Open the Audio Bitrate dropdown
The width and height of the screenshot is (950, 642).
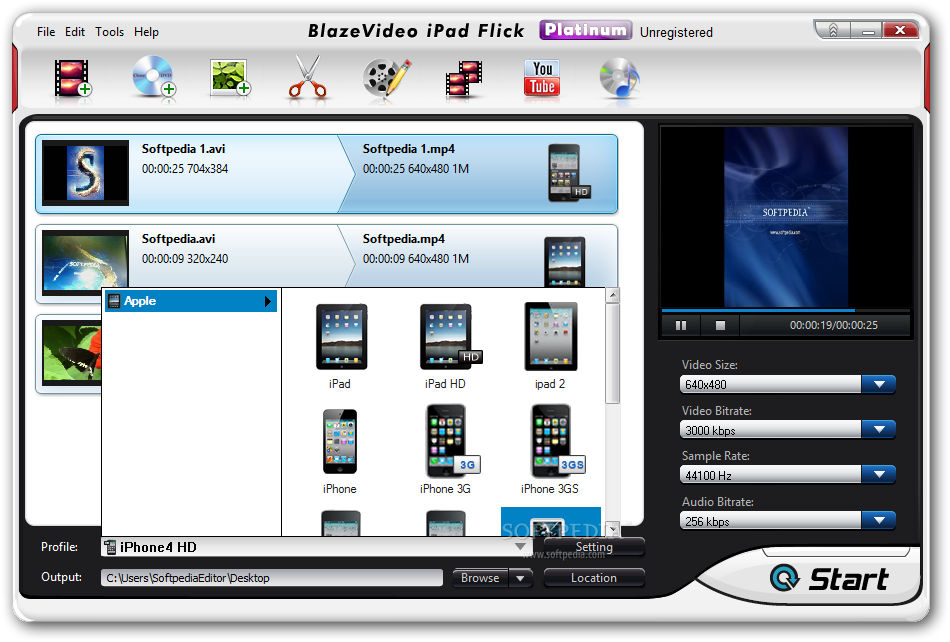[x=879, y=520]
